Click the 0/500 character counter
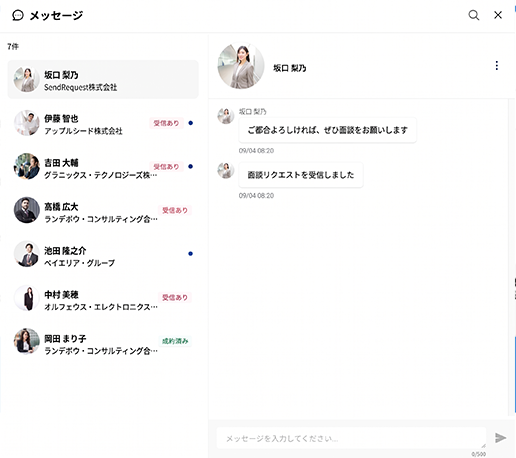Screen dimensions: 516x458 point(479,454)
